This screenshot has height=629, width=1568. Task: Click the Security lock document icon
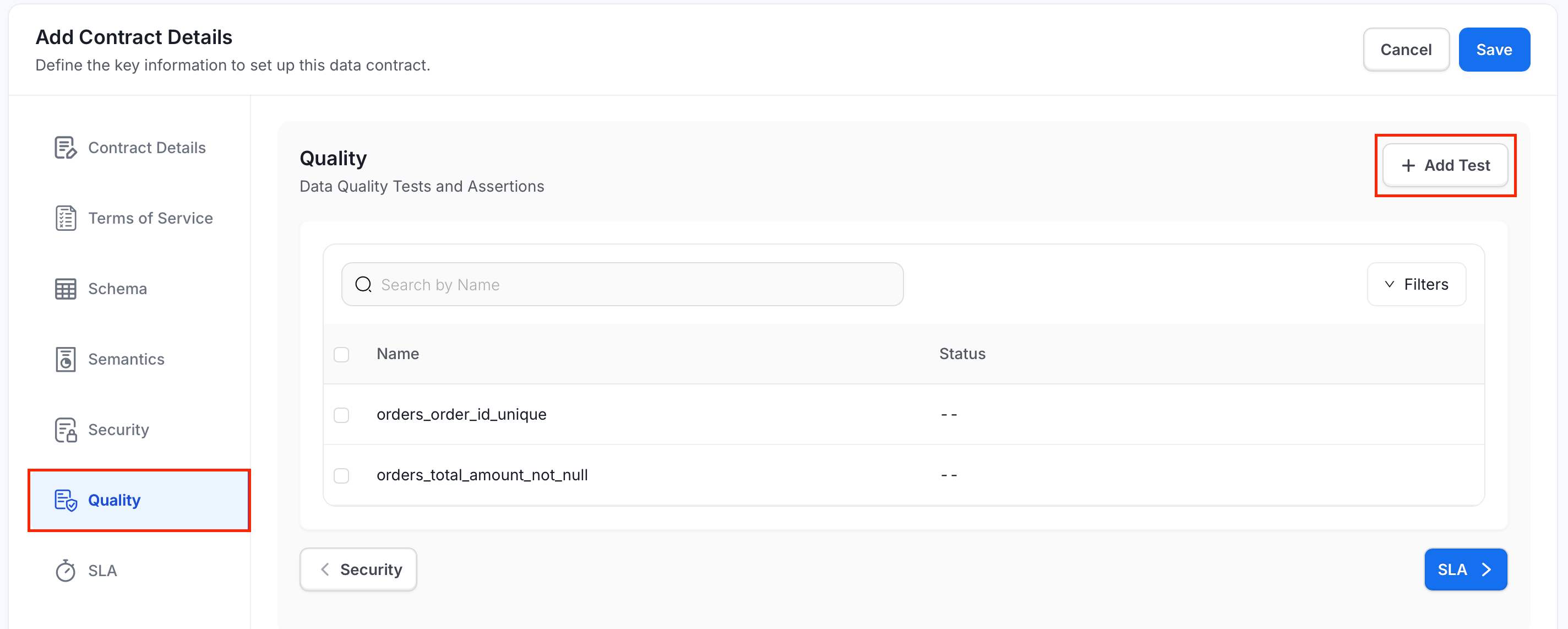coord(66,430)
